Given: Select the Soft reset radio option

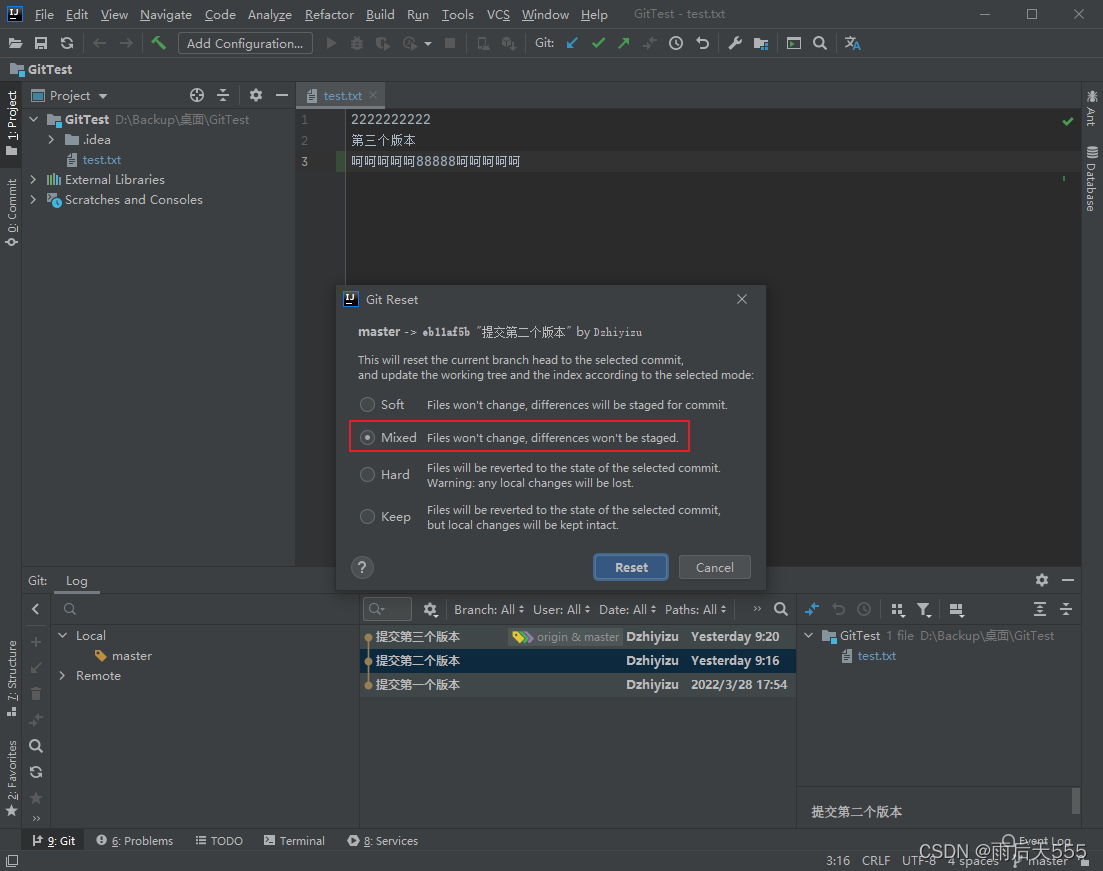Looking at the screenshot, I should click(x=367, y=405).
